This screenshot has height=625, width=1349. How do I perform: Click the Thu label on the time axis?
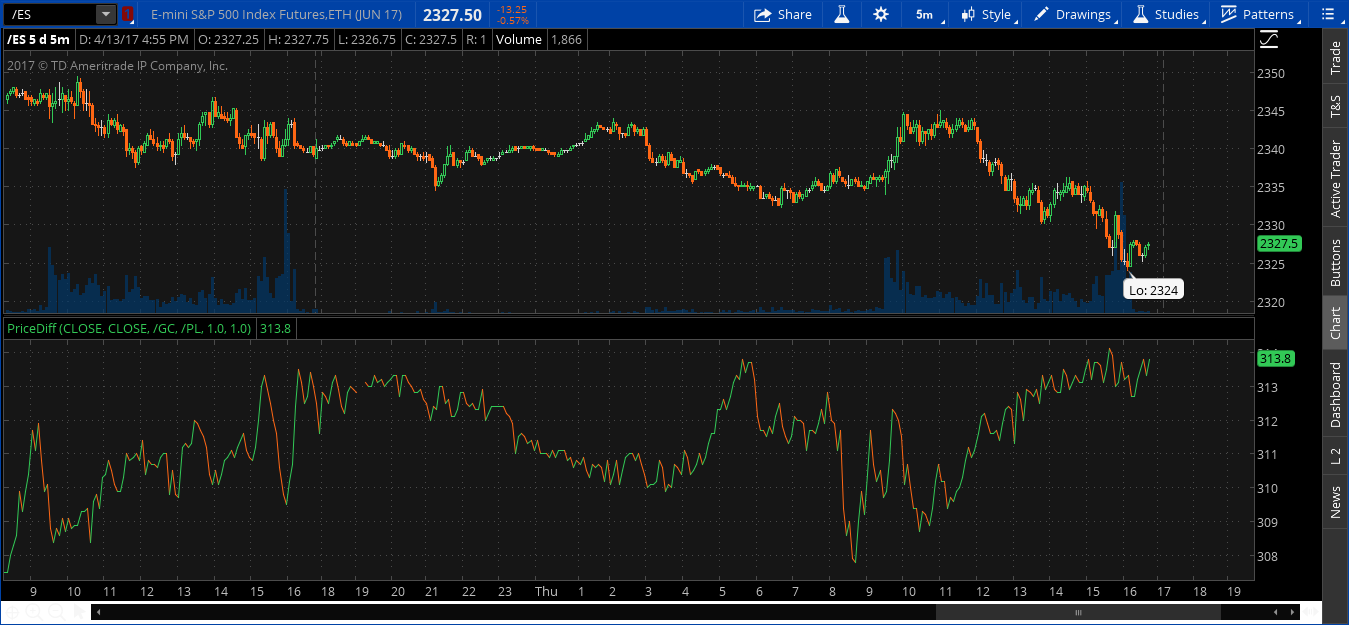coord(546,591)
